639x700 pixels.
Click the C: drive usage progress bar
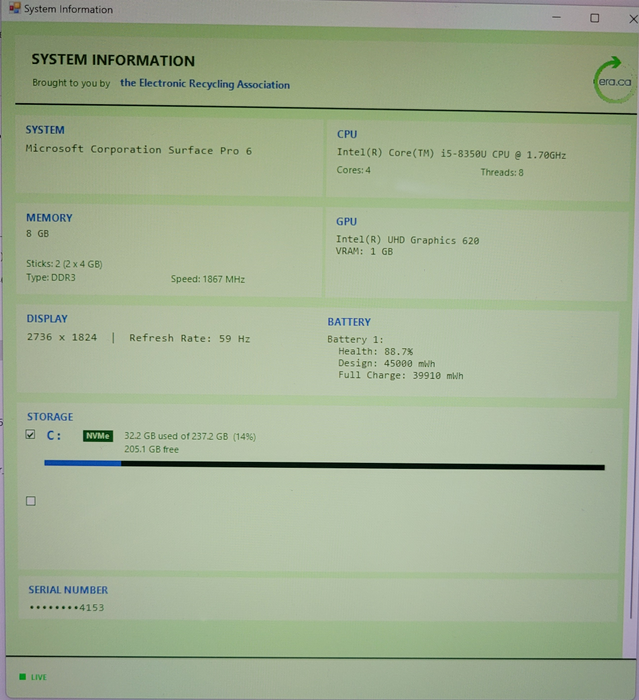point(325,465)
